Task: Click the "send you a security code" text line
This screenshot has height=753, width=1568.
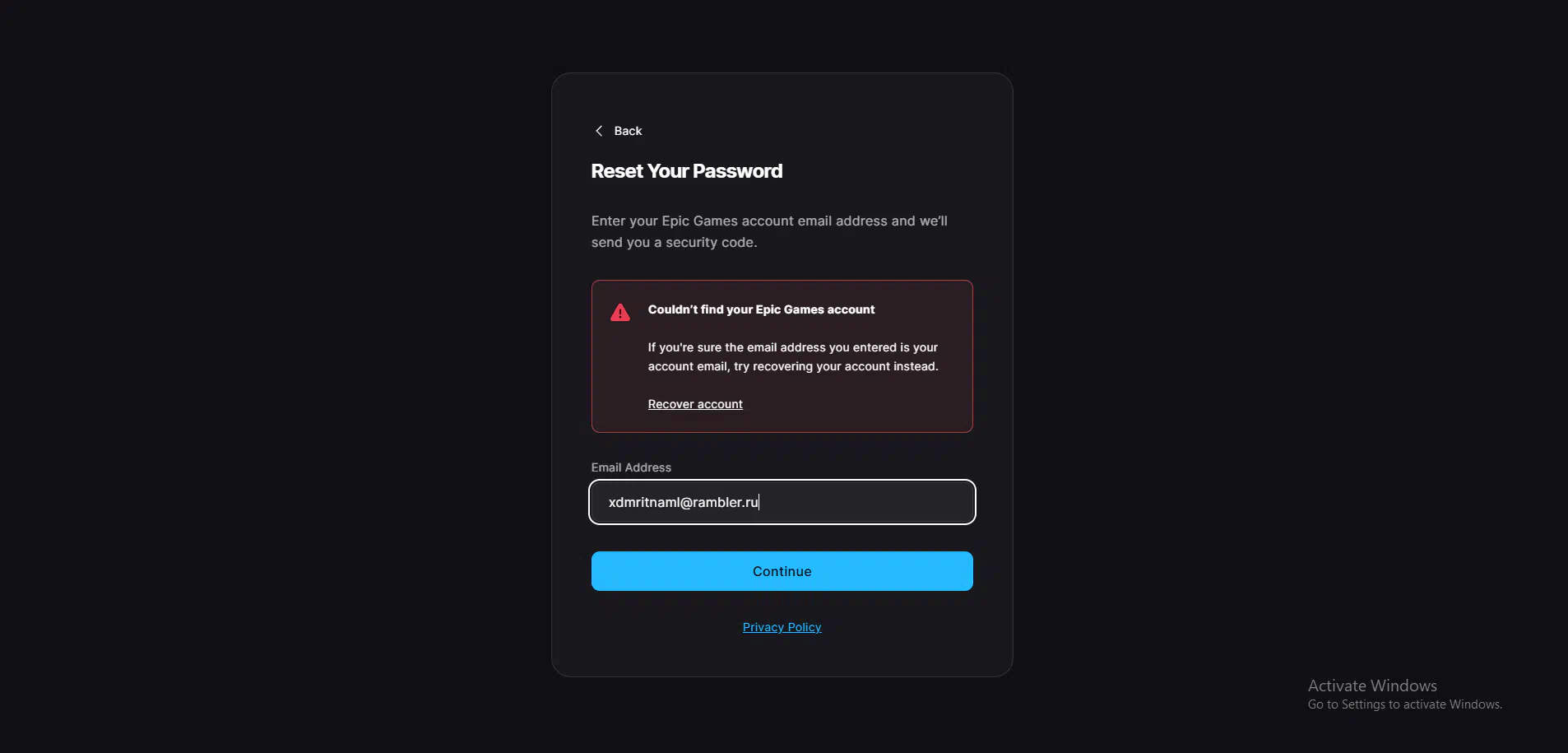Action: tap(674, 242)
